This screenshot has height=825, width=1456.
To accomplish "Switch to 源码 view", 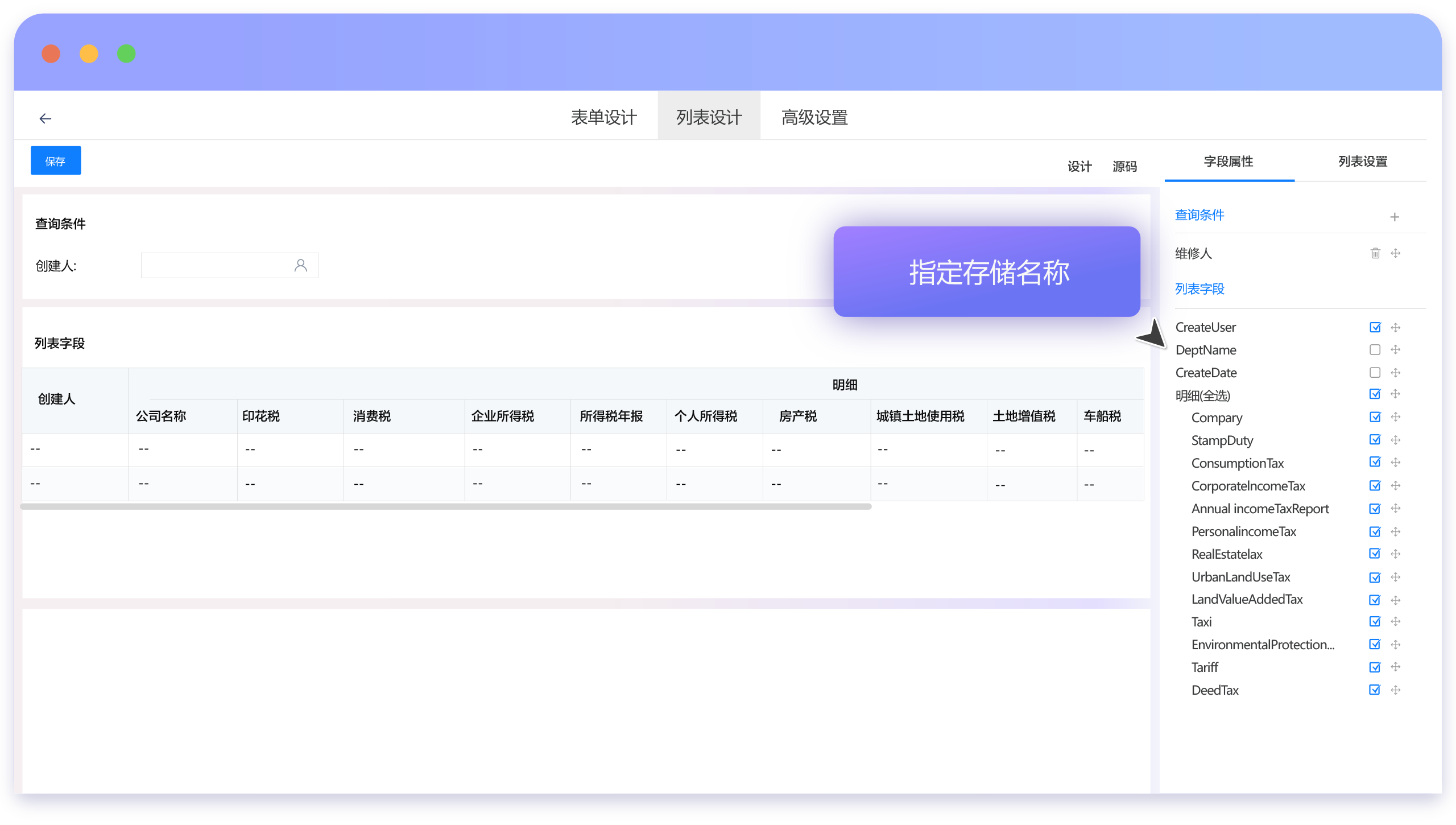I will [1124, 167].
